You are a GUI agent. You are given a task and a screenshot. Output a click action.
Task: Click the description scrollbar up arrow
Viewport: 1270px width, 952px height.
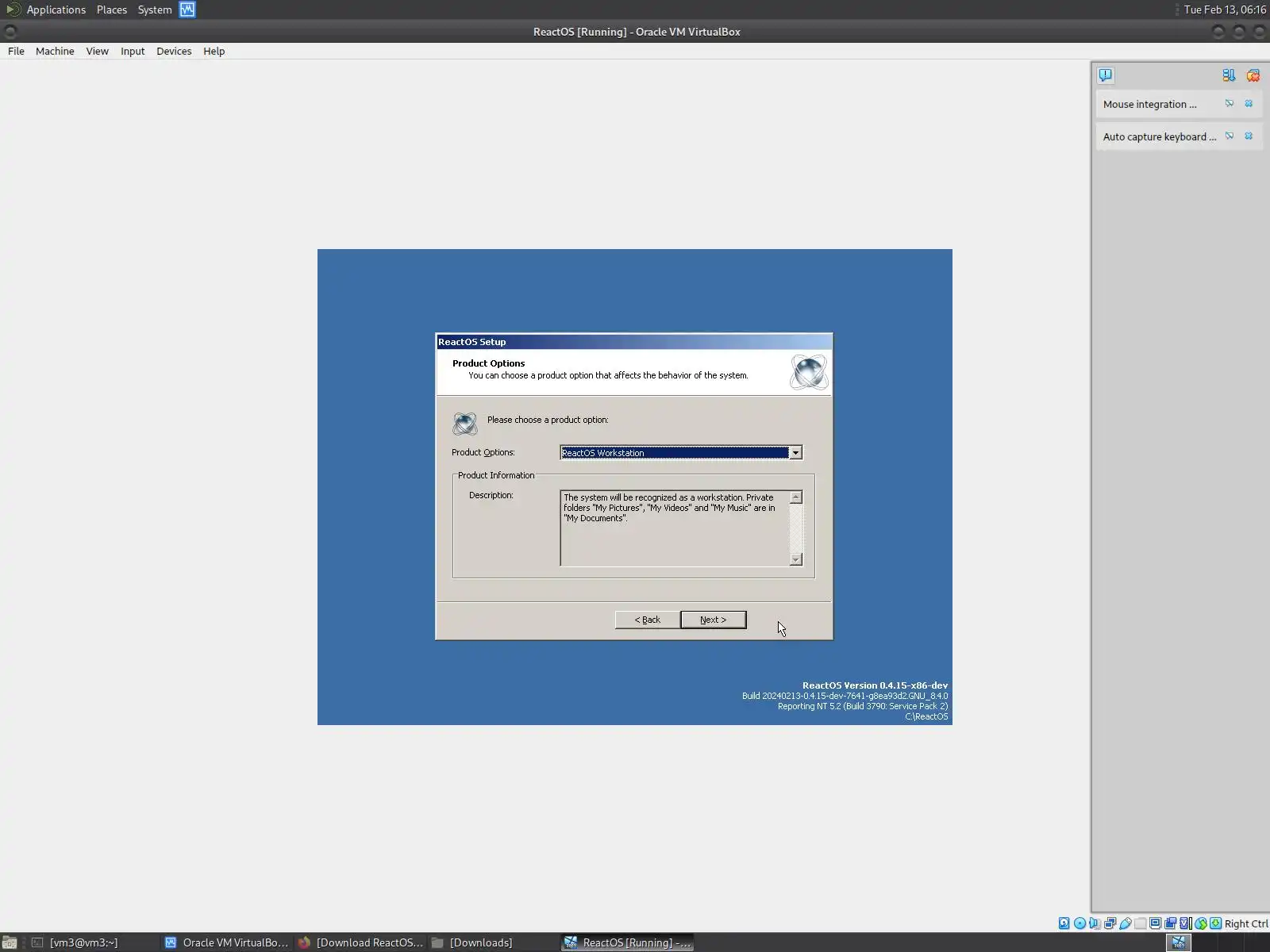click(x=796, y=497)
